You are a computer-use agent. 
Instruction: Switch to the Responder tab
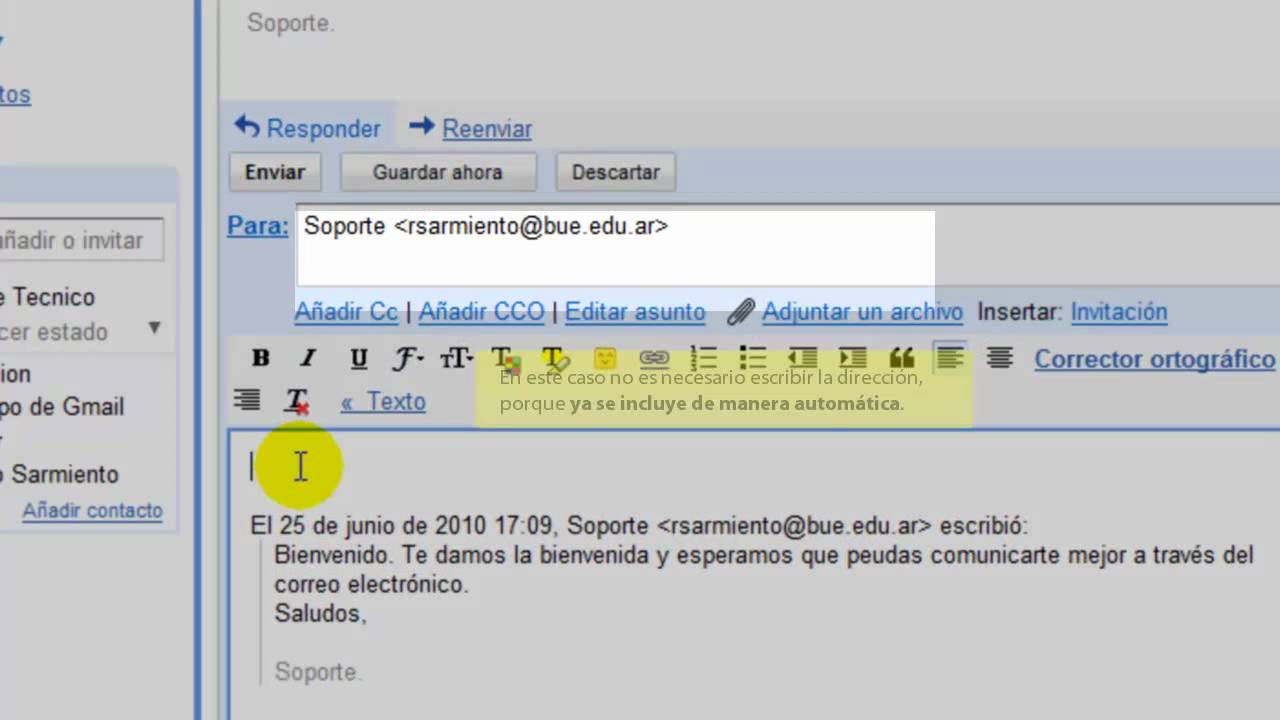tap(307, 128)
